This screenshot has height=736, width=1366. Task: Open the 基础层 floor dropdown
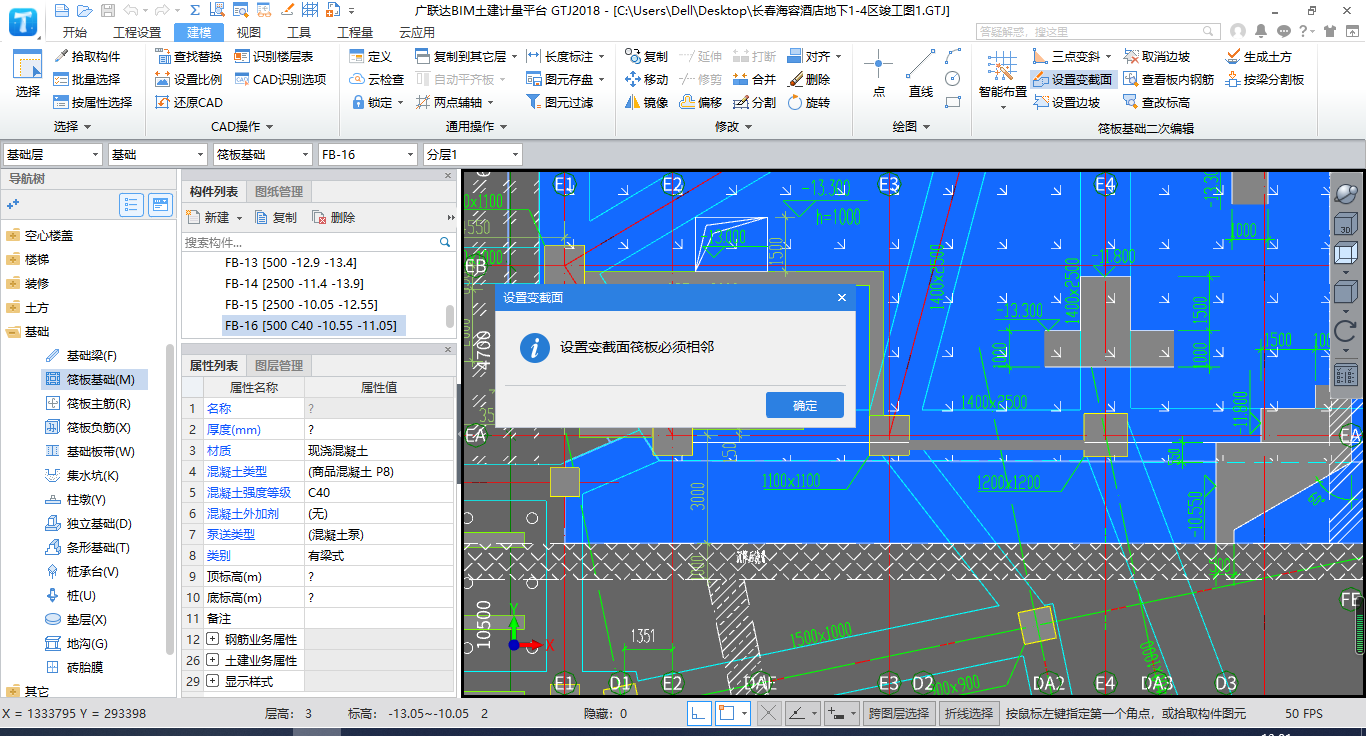(53, 154)
